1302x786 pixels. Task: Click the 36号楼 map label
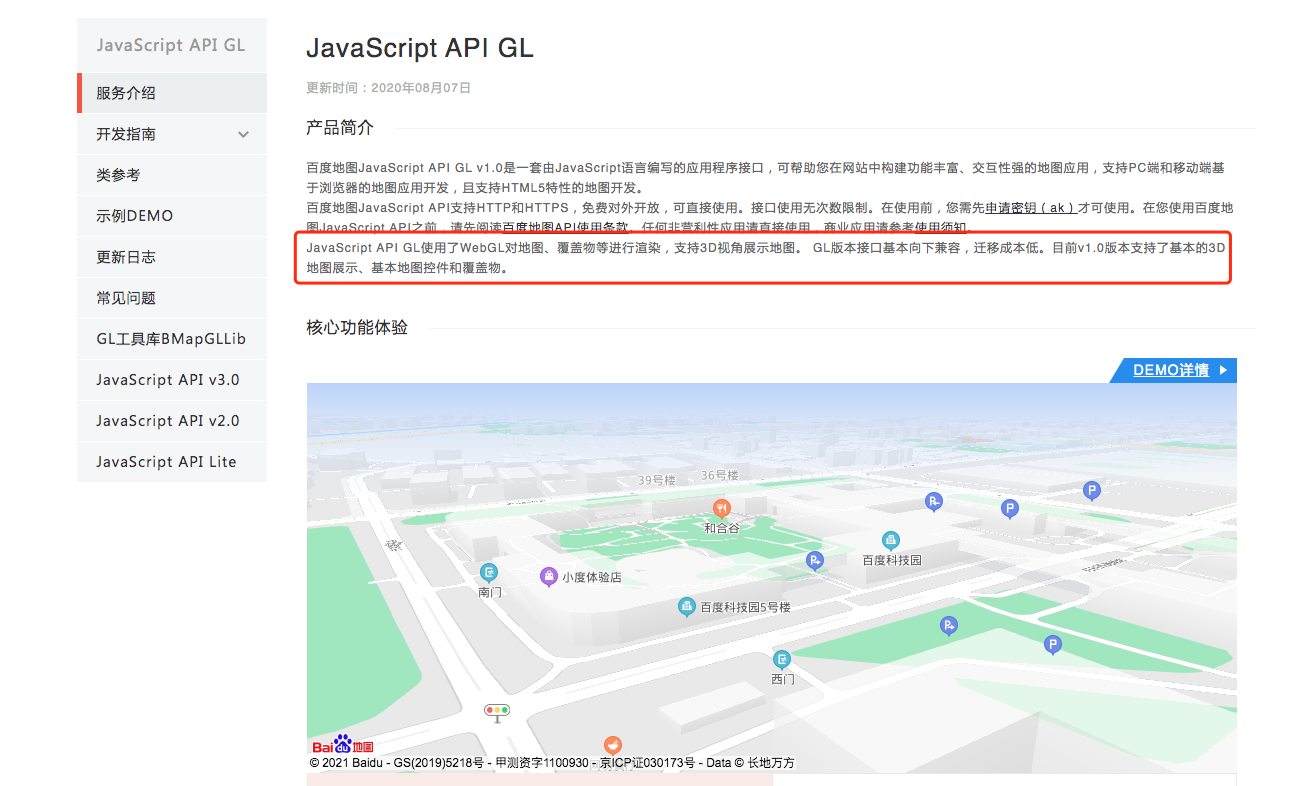[x=719, y=475]
